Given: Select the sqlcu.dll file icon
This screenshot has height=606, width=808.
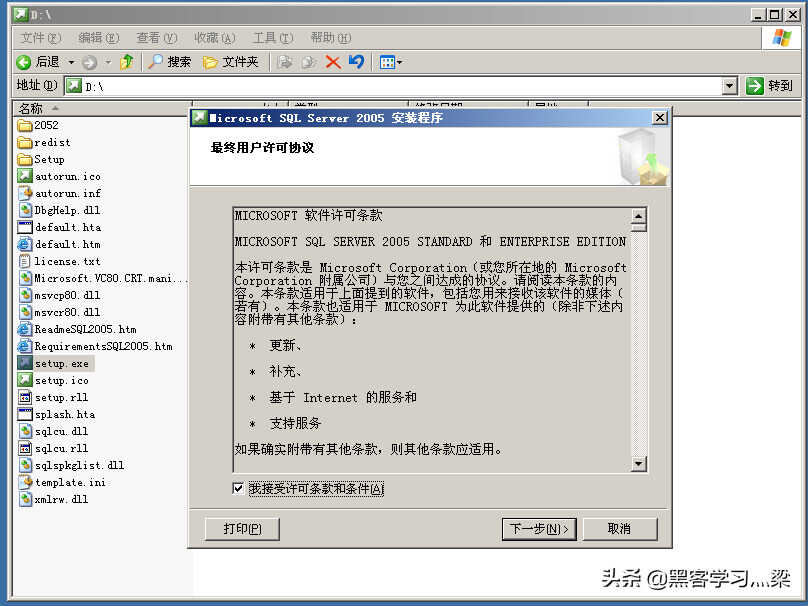Looking at the screenshot, I should (x=25, y=431).
